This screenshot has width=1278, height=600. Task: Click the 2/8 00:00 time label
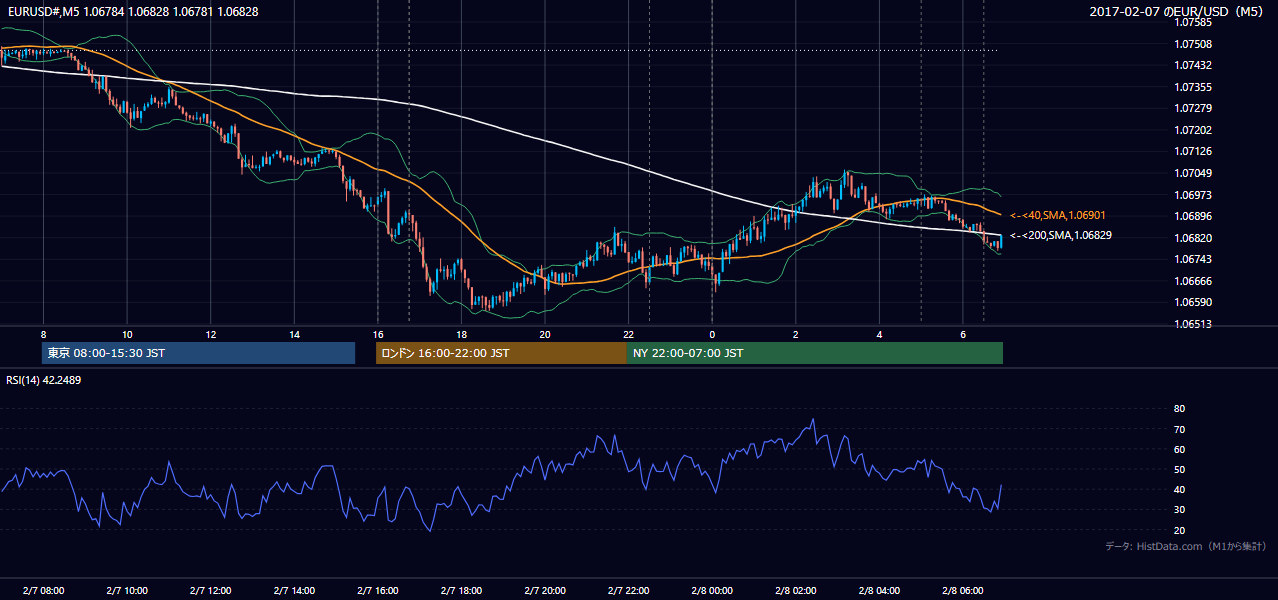point(712,591)
